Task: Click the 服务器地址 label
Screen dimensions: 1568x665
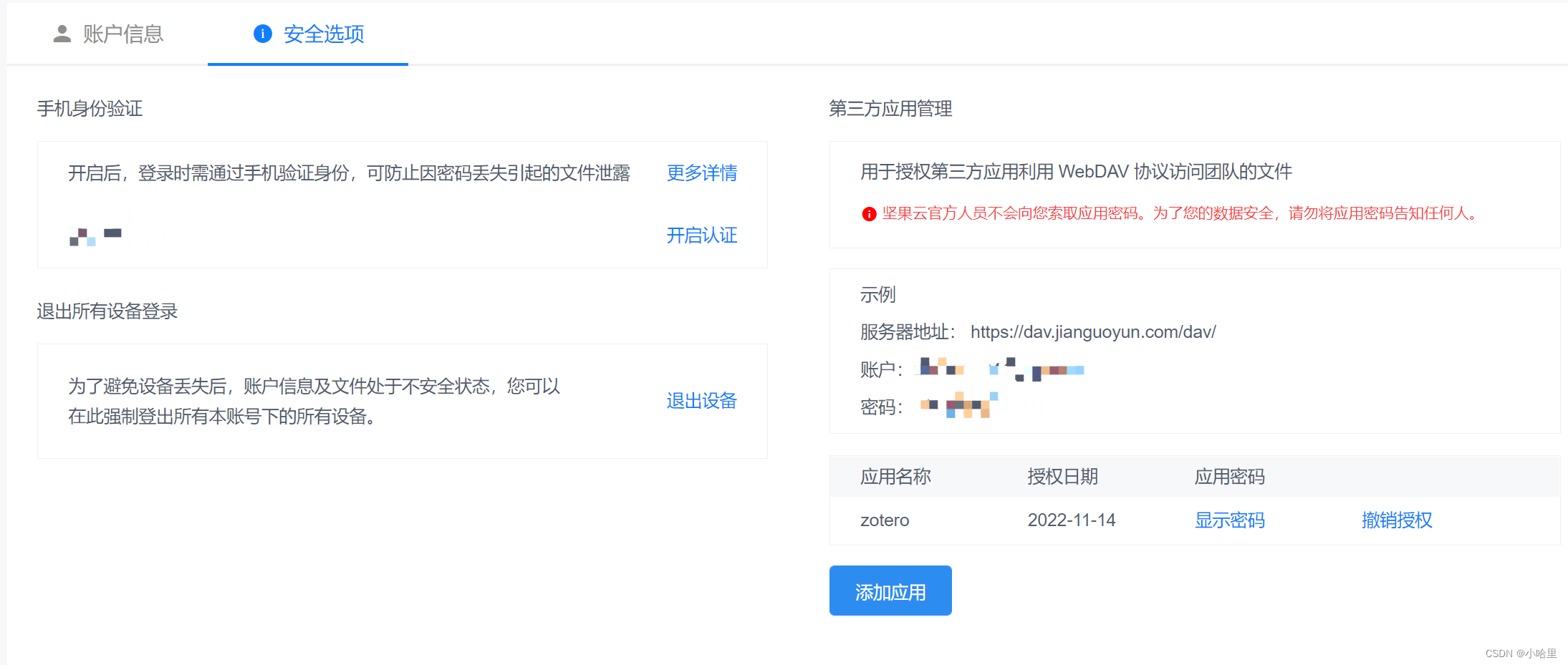Action: [908, 332]
